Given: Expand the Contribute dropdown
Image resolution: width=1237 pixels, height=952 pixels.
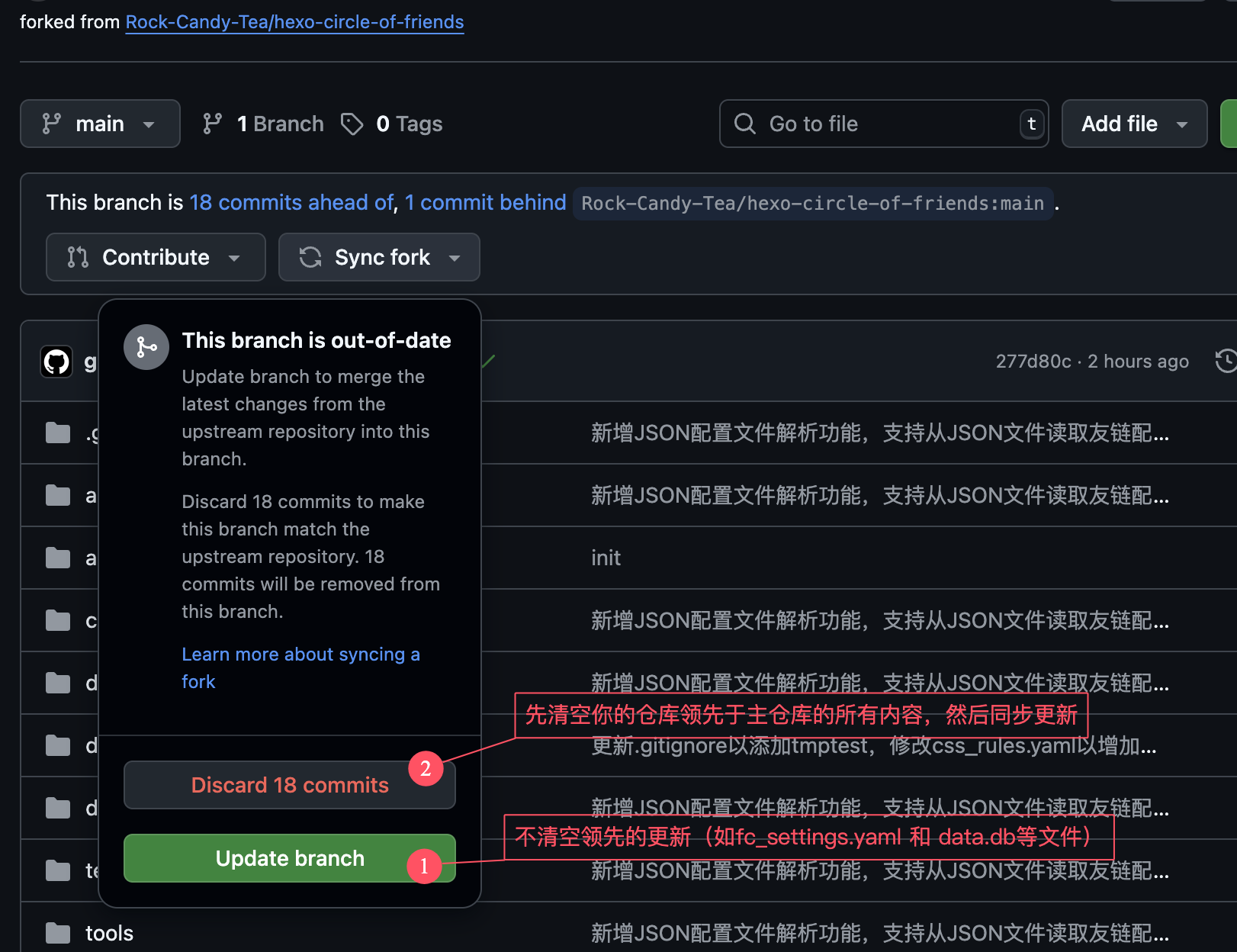Looking at the screenshot, I should (x=156, y=257).
